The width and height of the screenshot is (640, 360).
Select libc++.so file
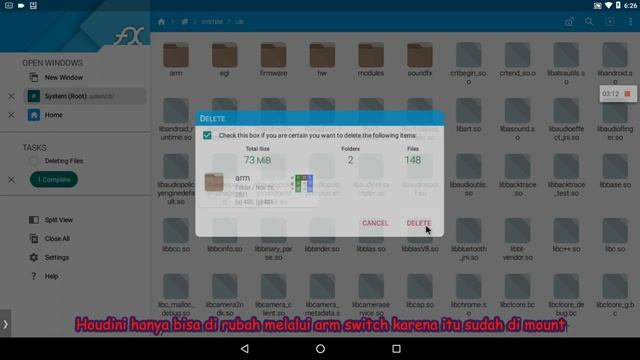[x=566, y=235]
